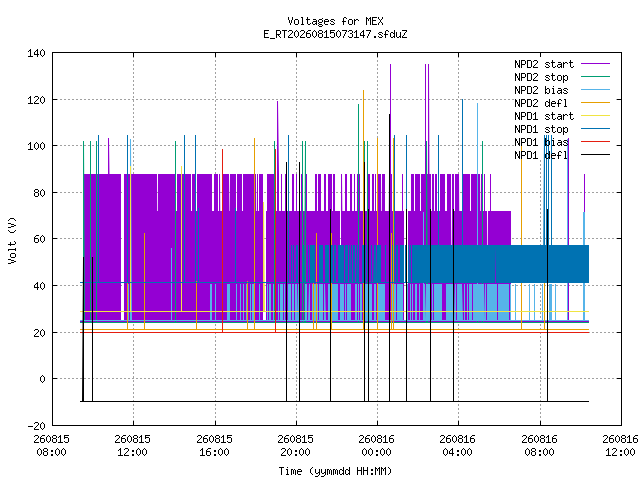Viewport: 640px width, 480px height.
Task: Click the x-axis tick '260816 08:00'
Action: pyautogui.click(x=539, y=446)
